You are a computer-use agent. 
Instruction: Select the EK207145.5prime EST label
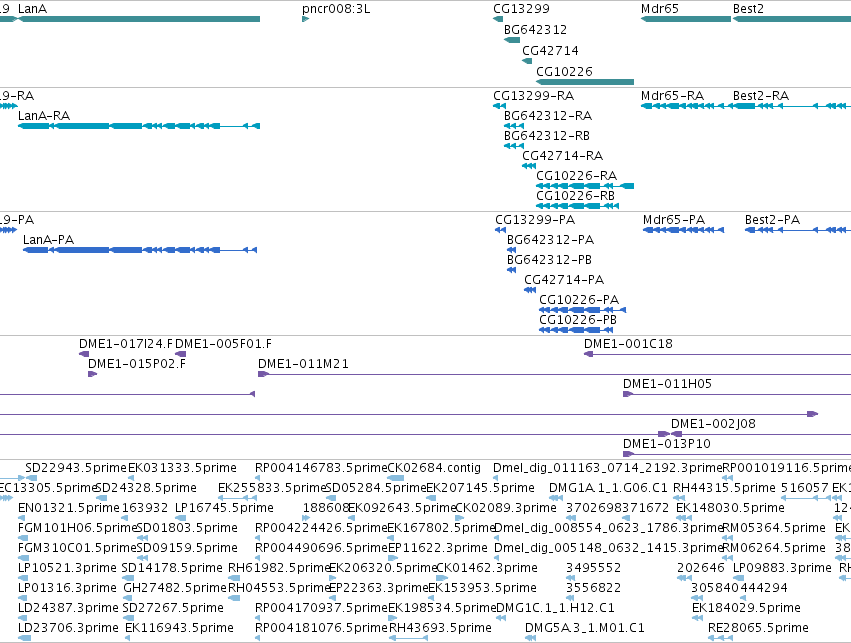coord(480,488)
